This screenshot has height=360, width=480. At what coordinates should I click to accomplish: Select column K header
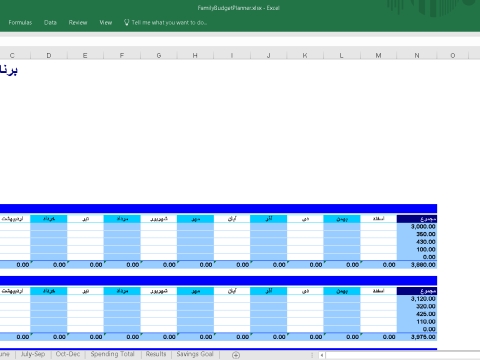coord(305,55)
